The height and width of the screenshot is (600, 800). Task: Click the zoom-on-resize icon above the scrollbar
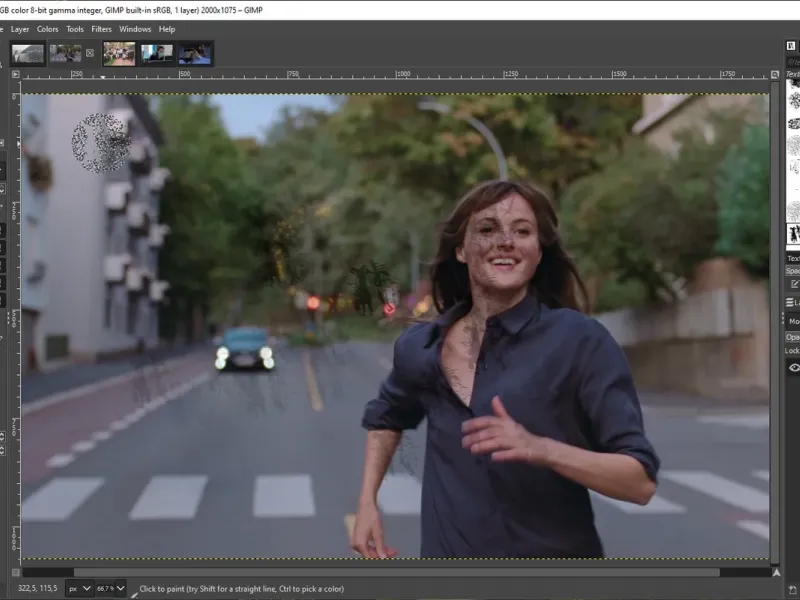(776, 74)
